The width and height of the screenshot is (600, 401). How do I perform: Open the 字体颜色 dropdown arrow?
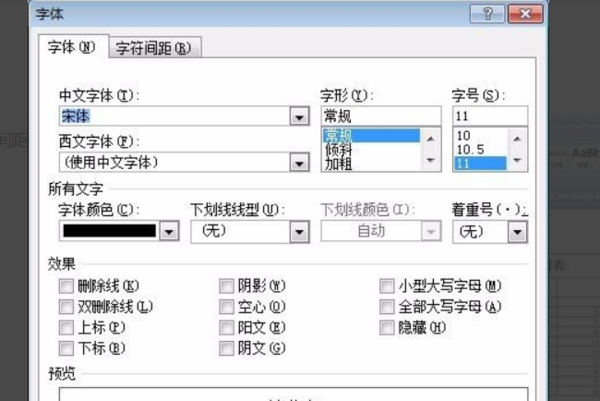(169, 231)
